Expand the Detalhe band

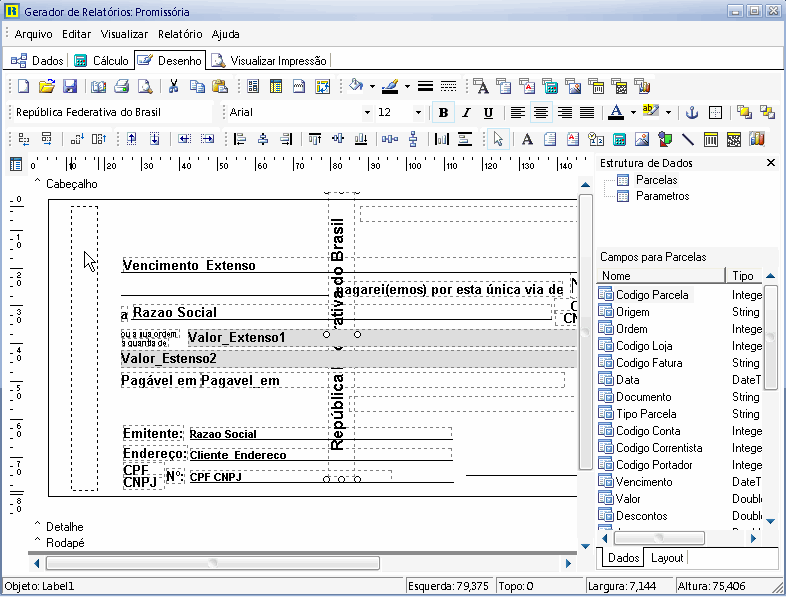click(37, 525)
